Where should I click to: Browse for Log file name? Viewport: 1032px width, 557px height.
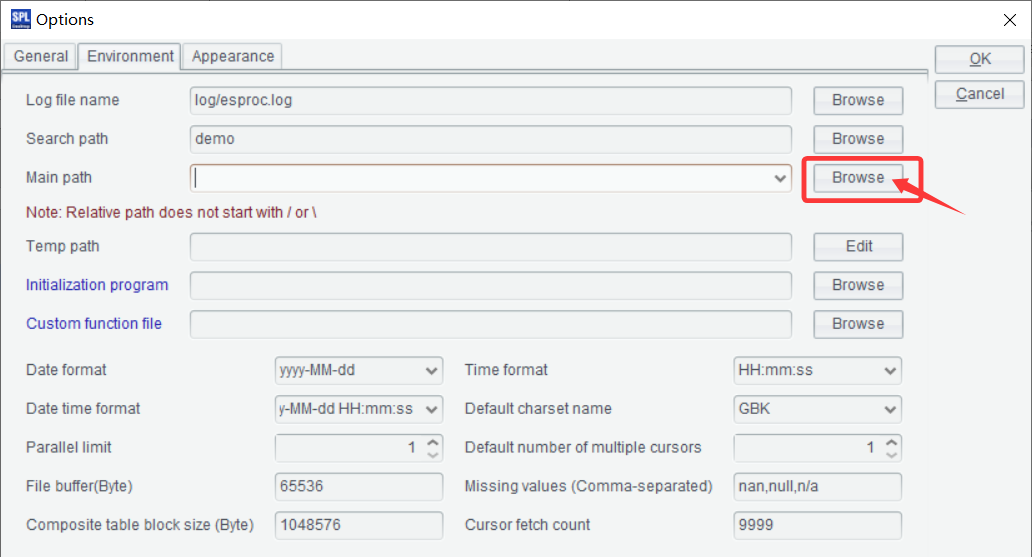pos(857,100)
